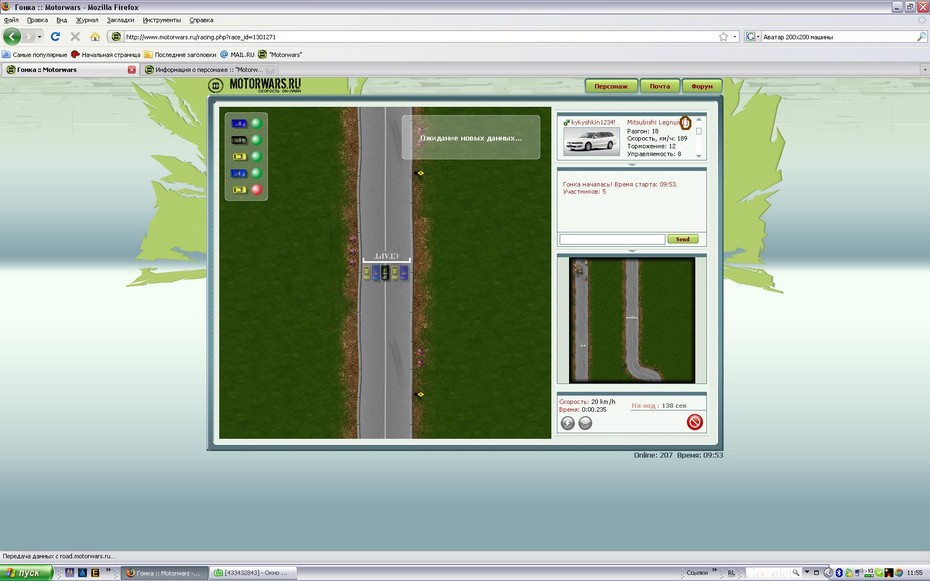Click the RL language indicator in taskbar

731,573
